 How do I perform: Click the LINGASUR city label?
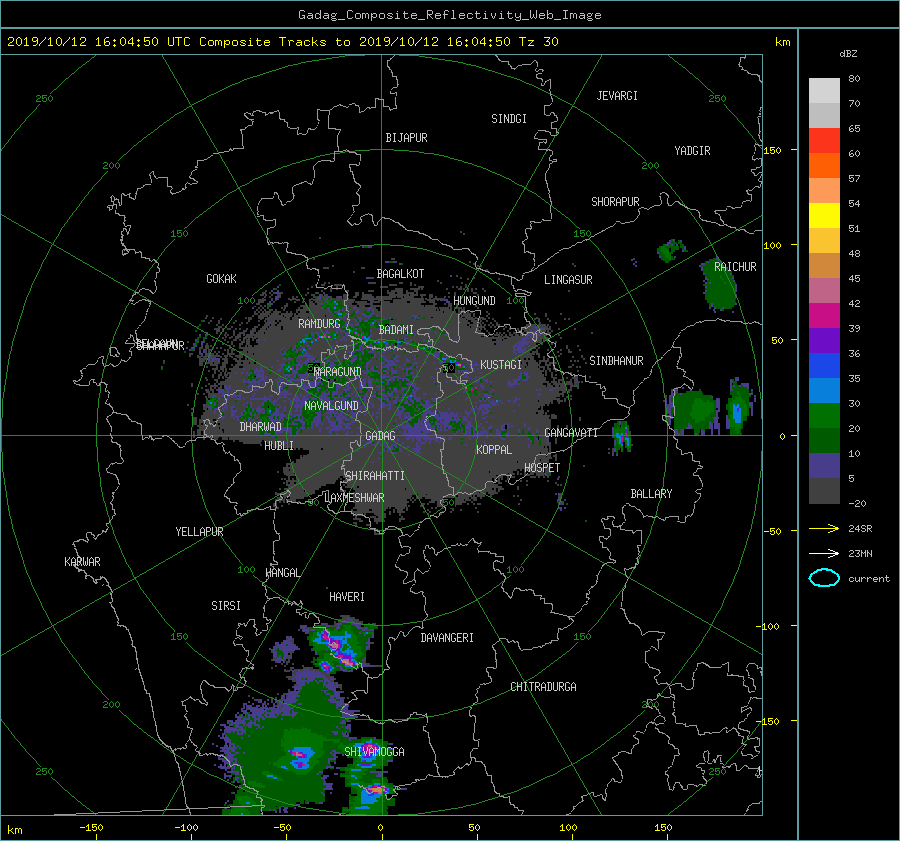[568, 280]
